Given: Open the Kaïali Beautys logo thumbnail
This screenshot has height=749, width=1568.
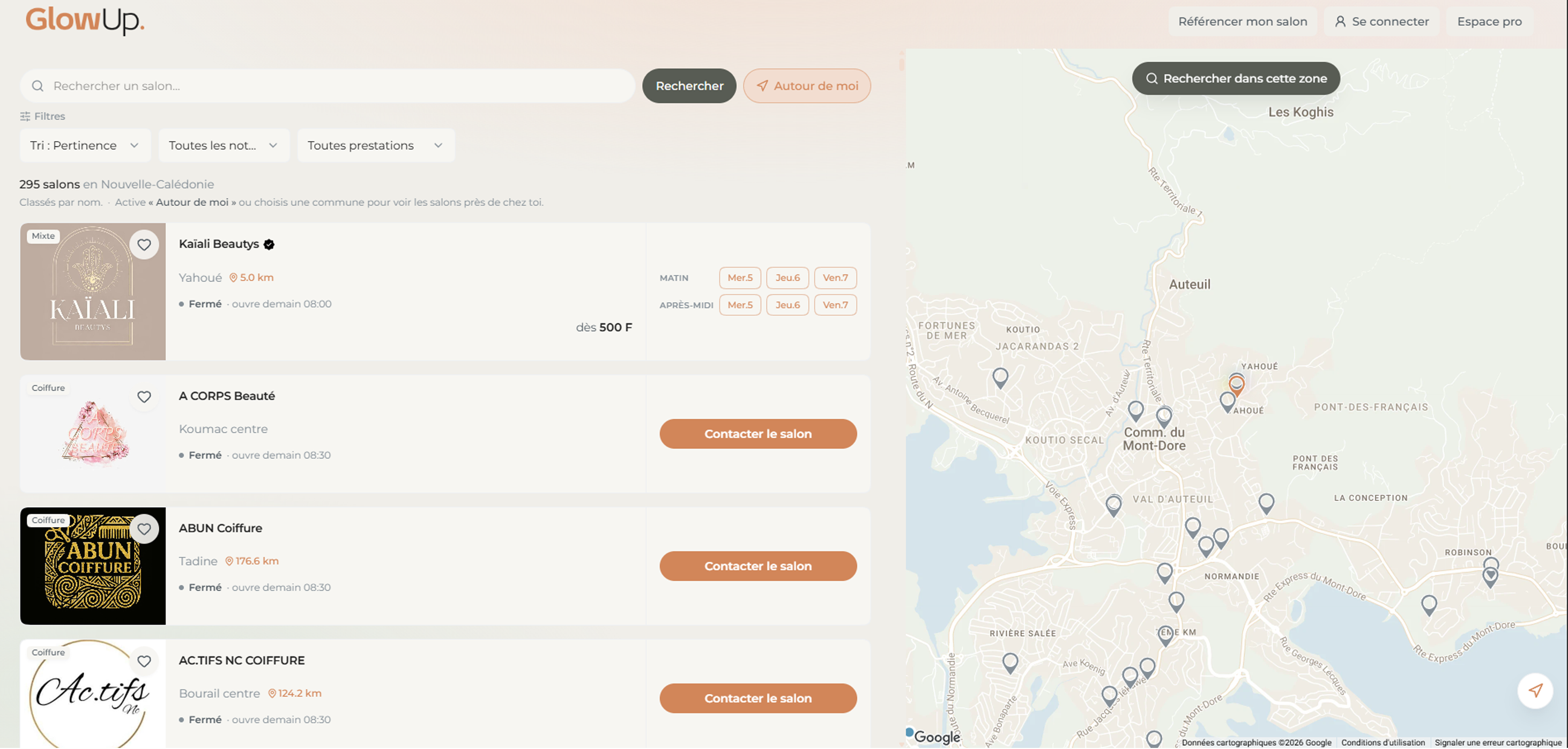Looking at the screenshot, I should [x=93, y=292].
